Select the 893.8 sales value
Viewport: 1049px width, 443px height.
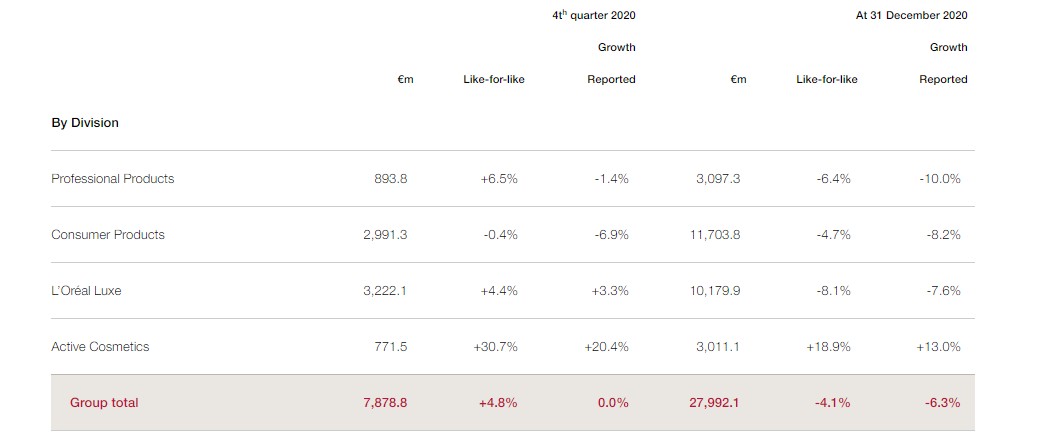point(390,179)
